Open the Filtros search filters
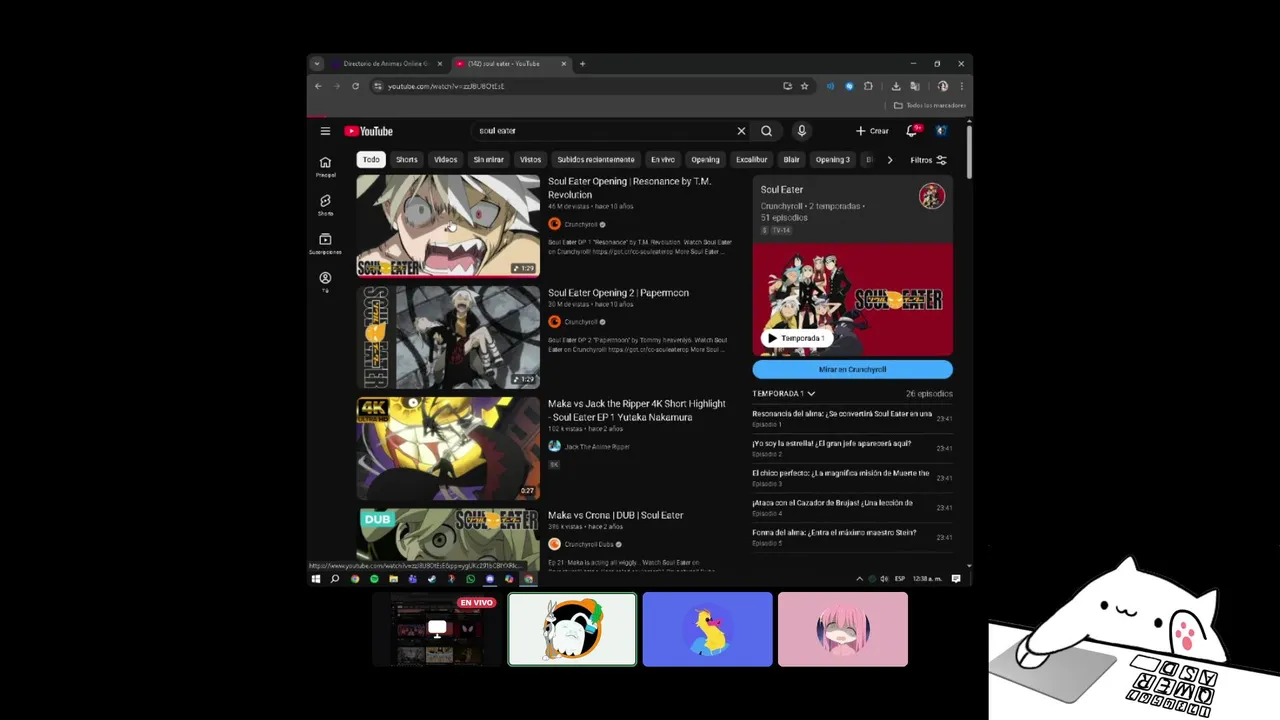 [928, 160]
